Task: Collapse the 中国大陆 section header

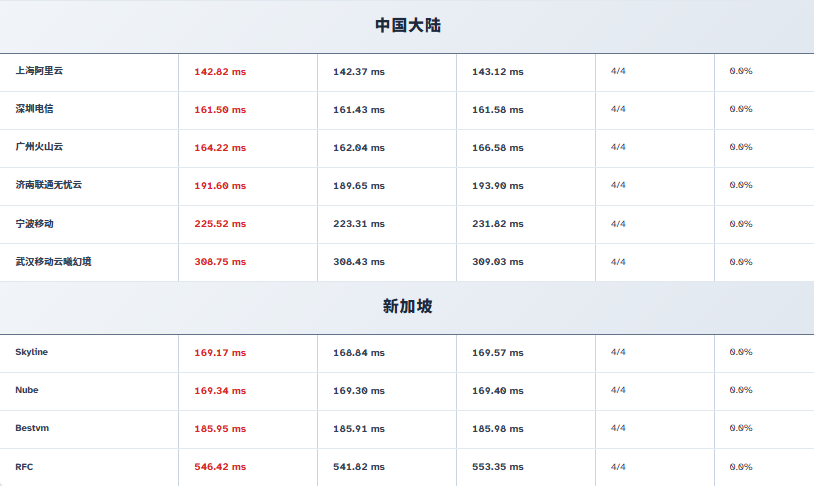Action: (x=407, y=26)
